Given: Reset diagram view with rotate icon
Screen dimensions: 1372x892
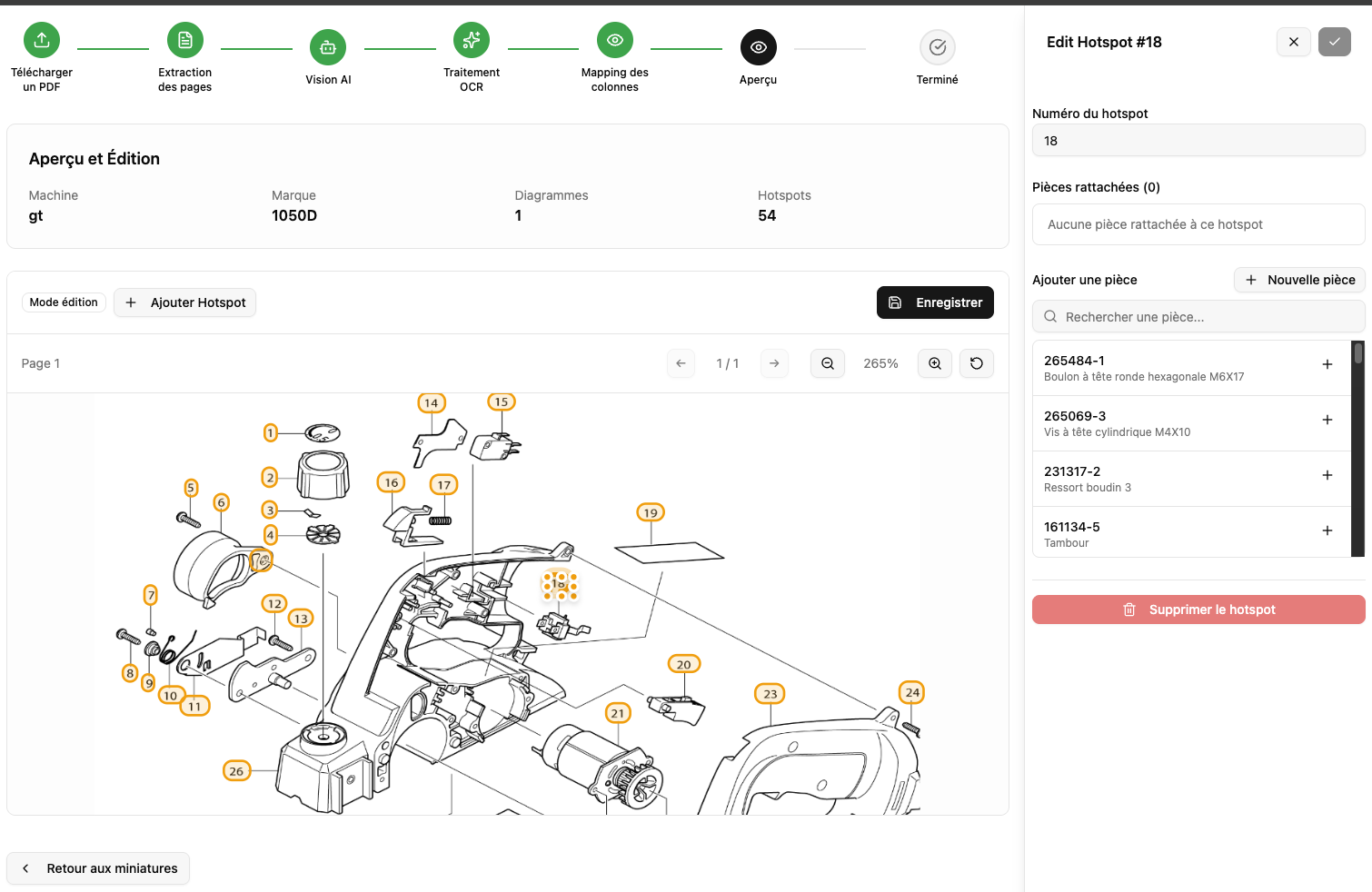Looking at the screenshot, I should 976,363.
